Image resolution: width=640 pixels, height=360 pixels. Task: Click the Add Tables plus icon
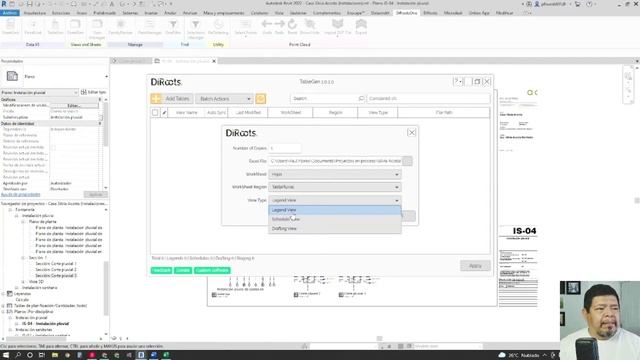pos(156,98)
